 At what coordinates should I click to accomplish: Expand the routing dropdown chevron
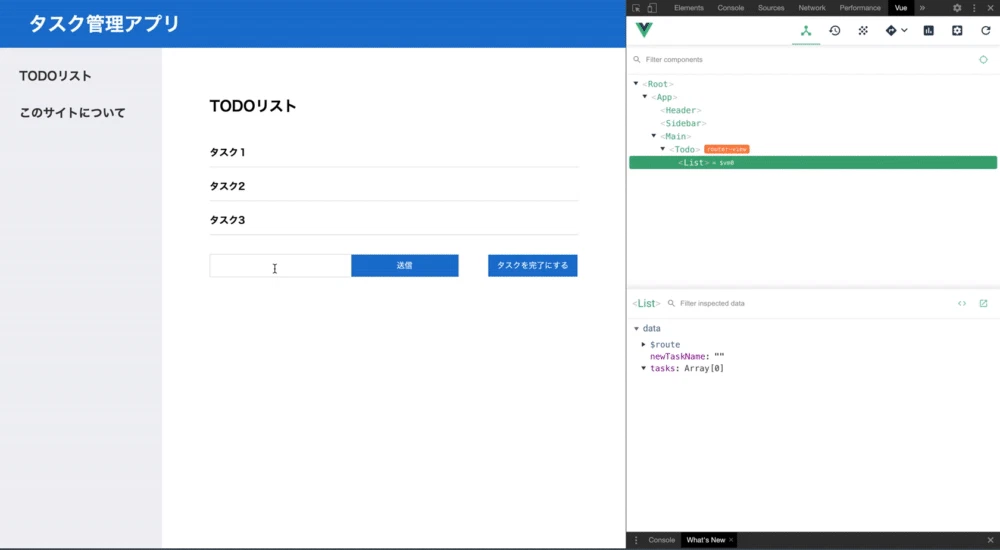pos(904,31)
